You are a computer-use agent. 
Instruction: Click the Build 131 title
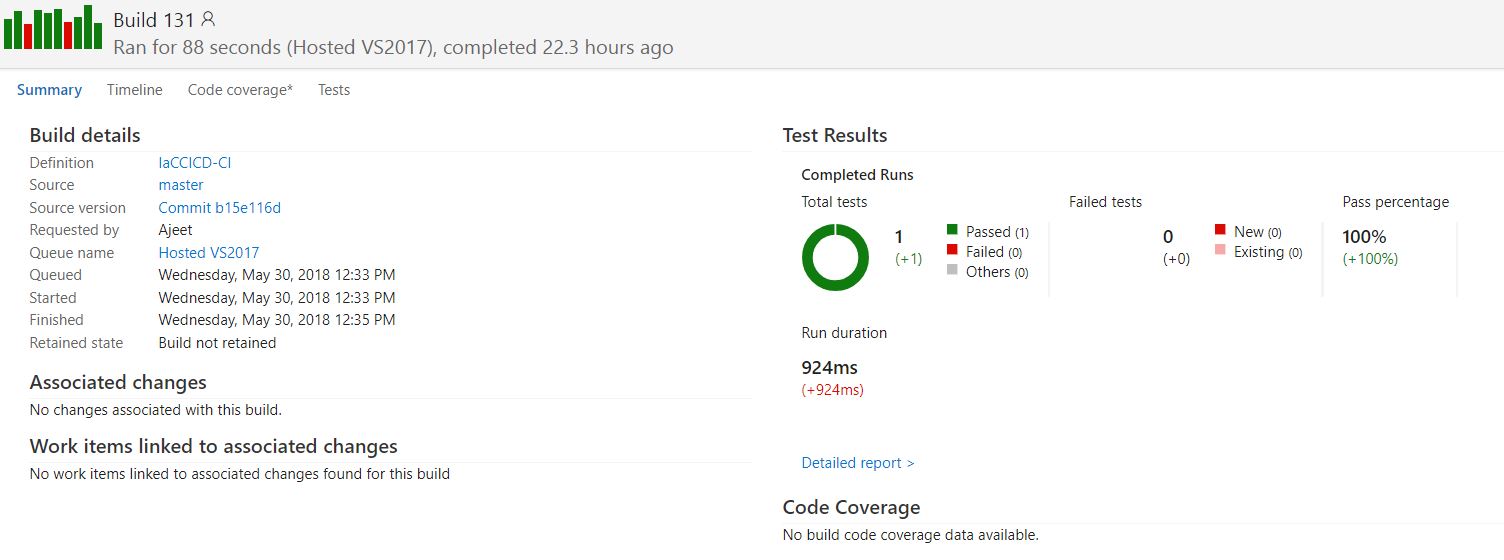click(154, 20)
